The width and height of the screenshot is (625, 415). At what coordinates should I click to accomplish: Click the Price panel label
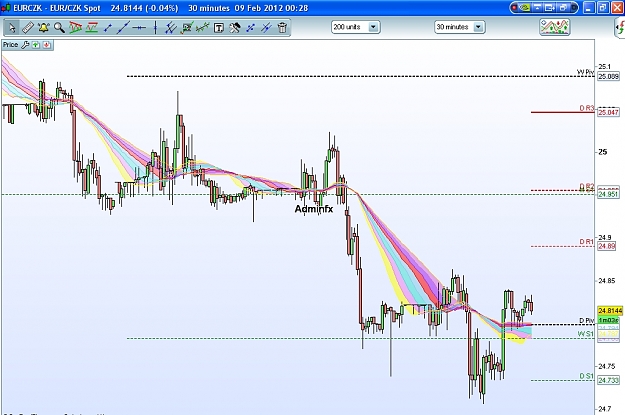(10, 45)
